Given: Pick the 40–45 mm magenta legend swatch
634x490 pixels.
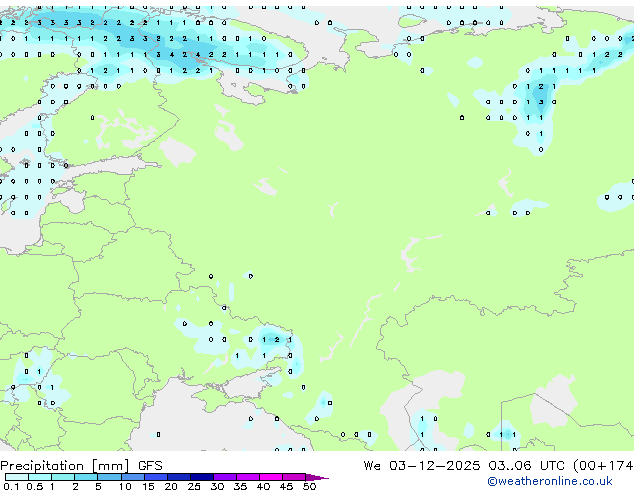Looking at the screenshot, I should (x=271, y=477).
